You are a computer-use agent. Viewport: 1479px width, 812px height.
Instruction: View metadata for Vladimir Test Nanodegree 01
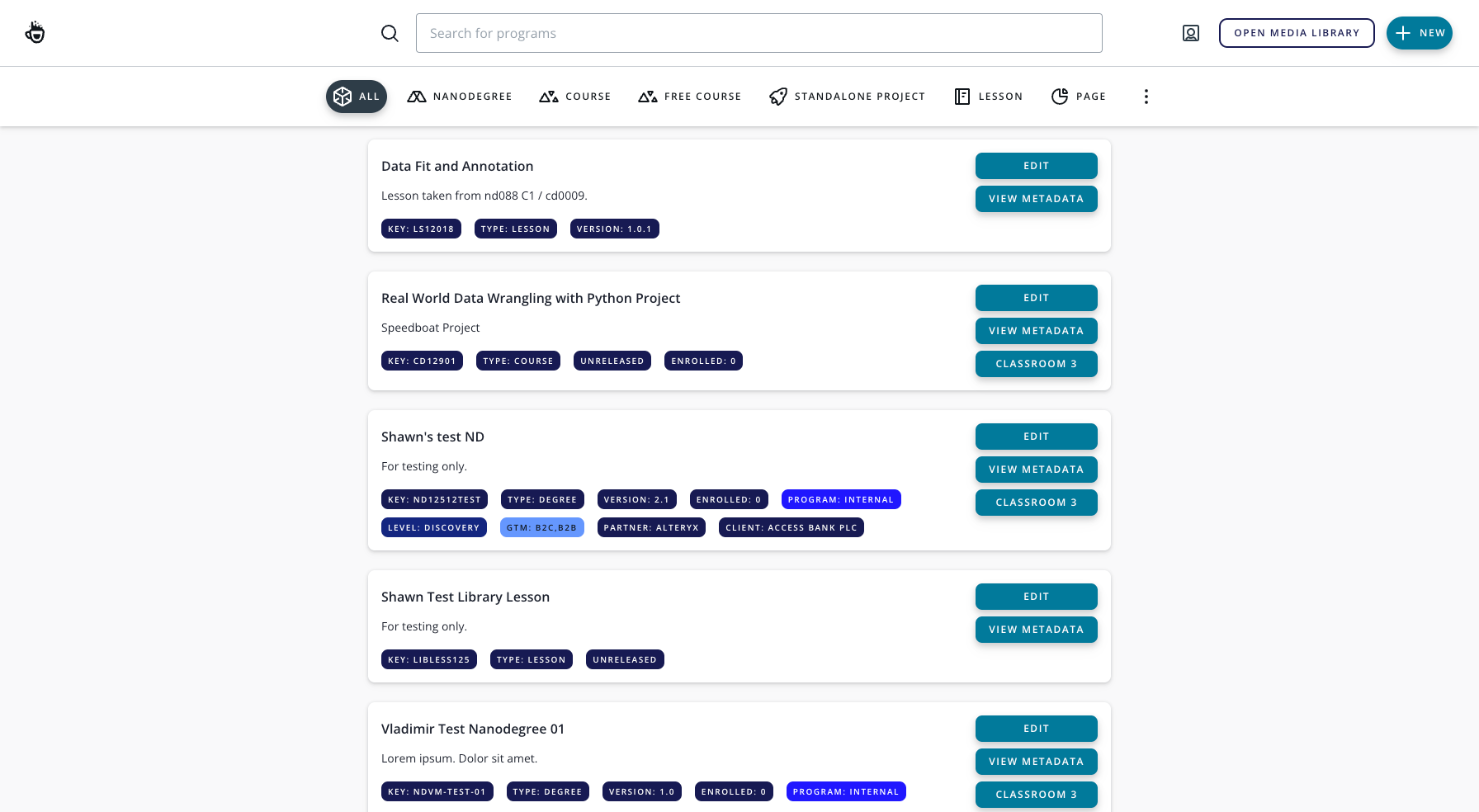[x=1036, y=762]
